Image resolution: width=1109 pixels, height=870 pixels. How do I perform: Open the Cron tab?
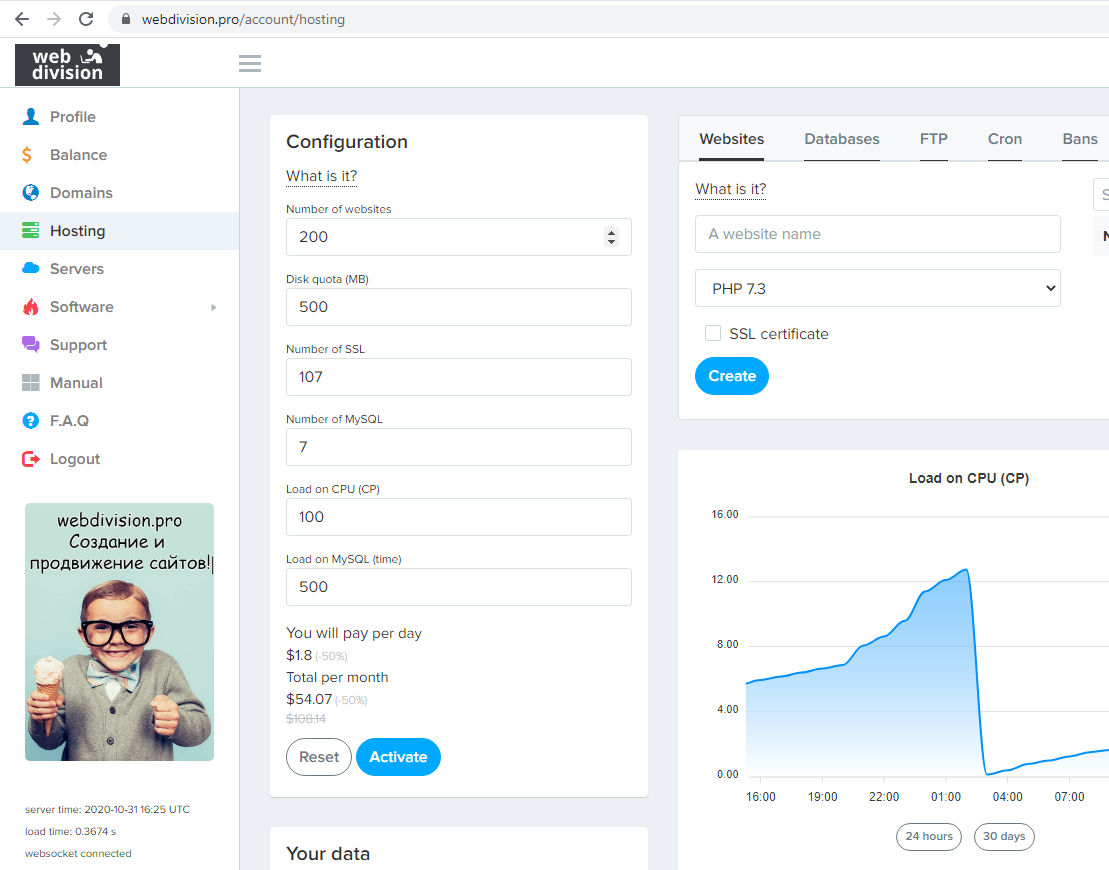click(1004, 139)
